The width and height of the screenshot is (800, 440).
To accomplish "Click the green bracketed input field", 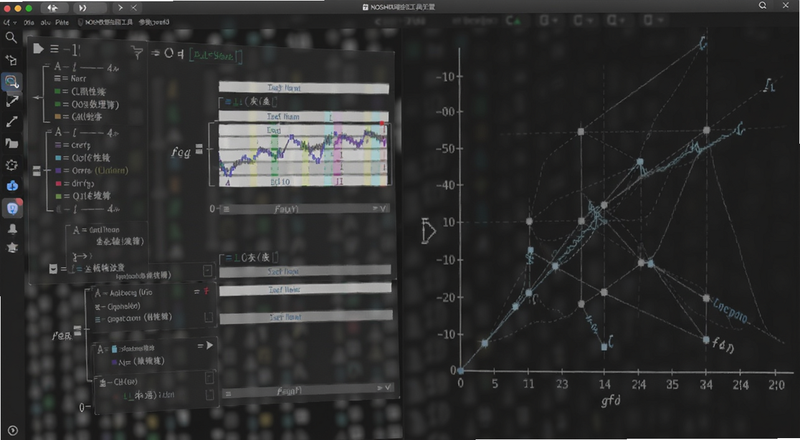I will tap(216, 56).
